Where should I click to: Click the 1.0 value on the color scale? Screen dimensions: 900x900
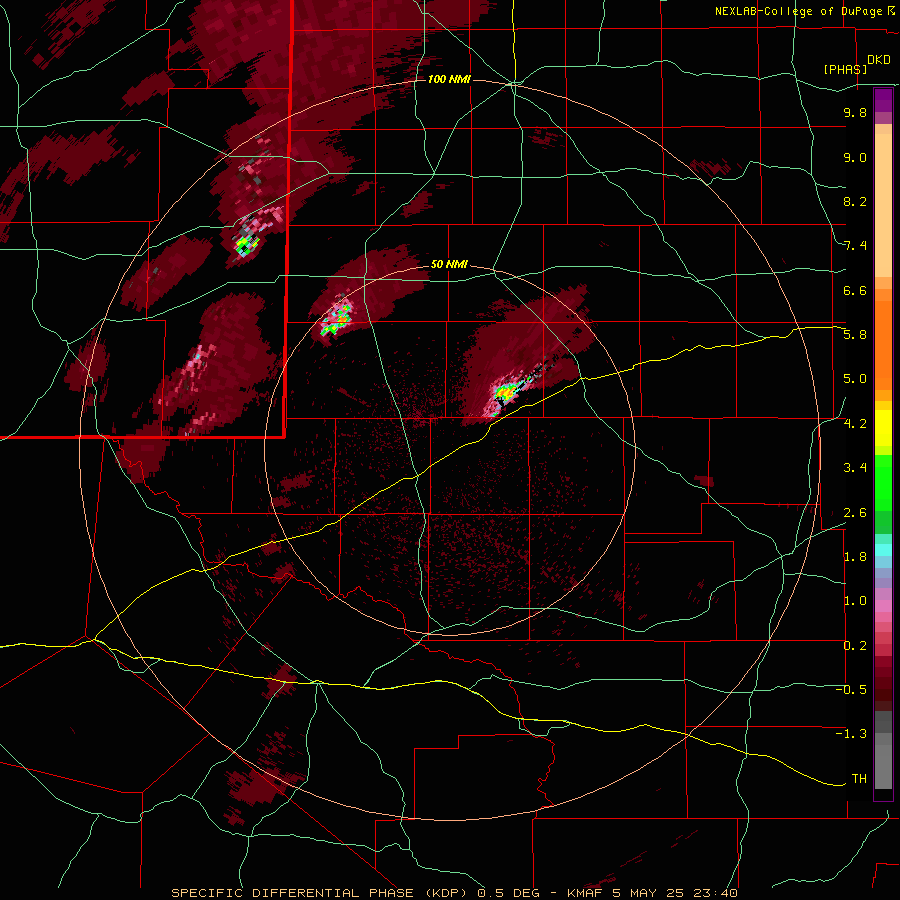tap(855, 601)
